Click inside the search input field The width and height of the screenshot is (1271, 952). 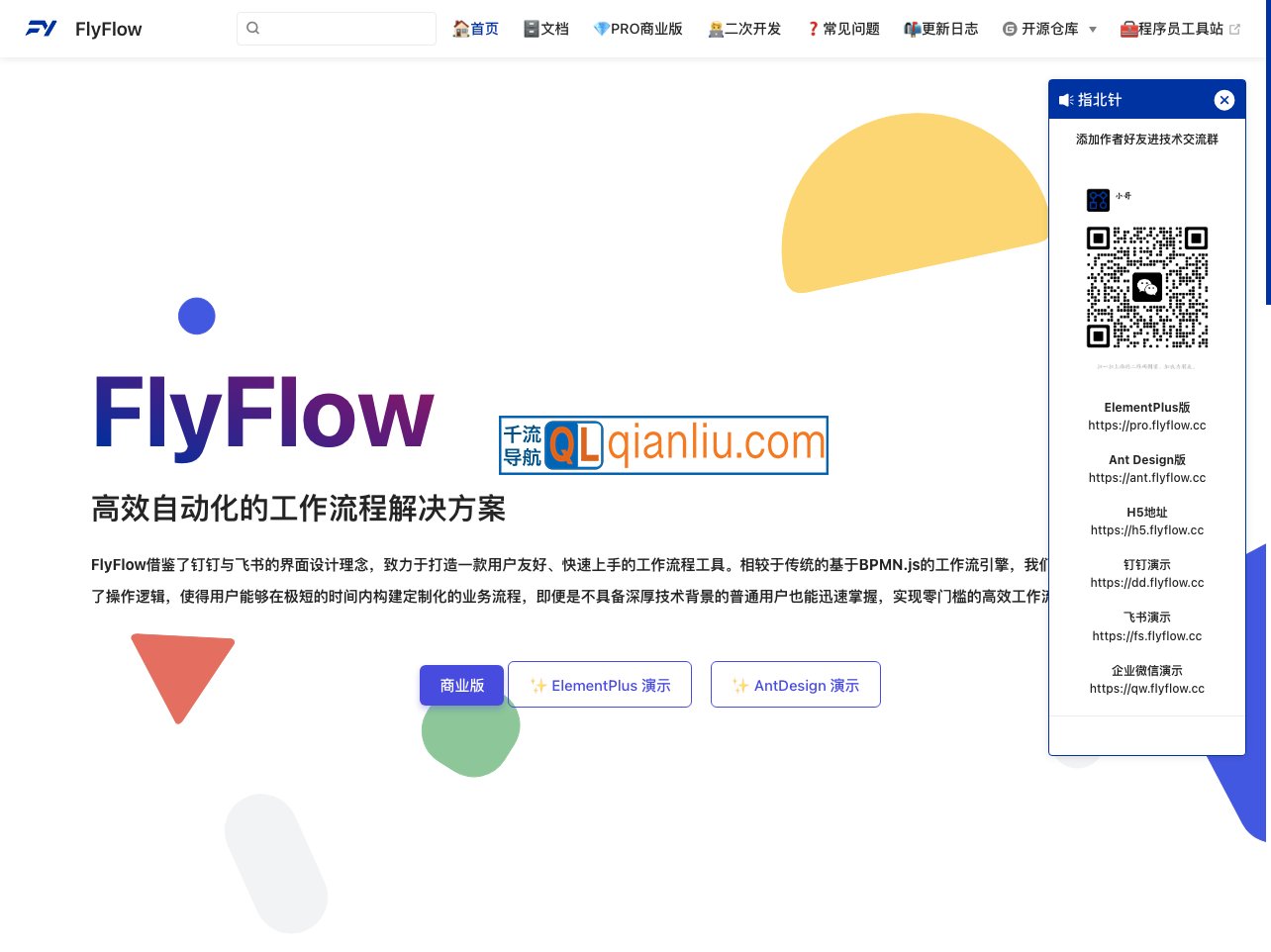click(337, 28)
